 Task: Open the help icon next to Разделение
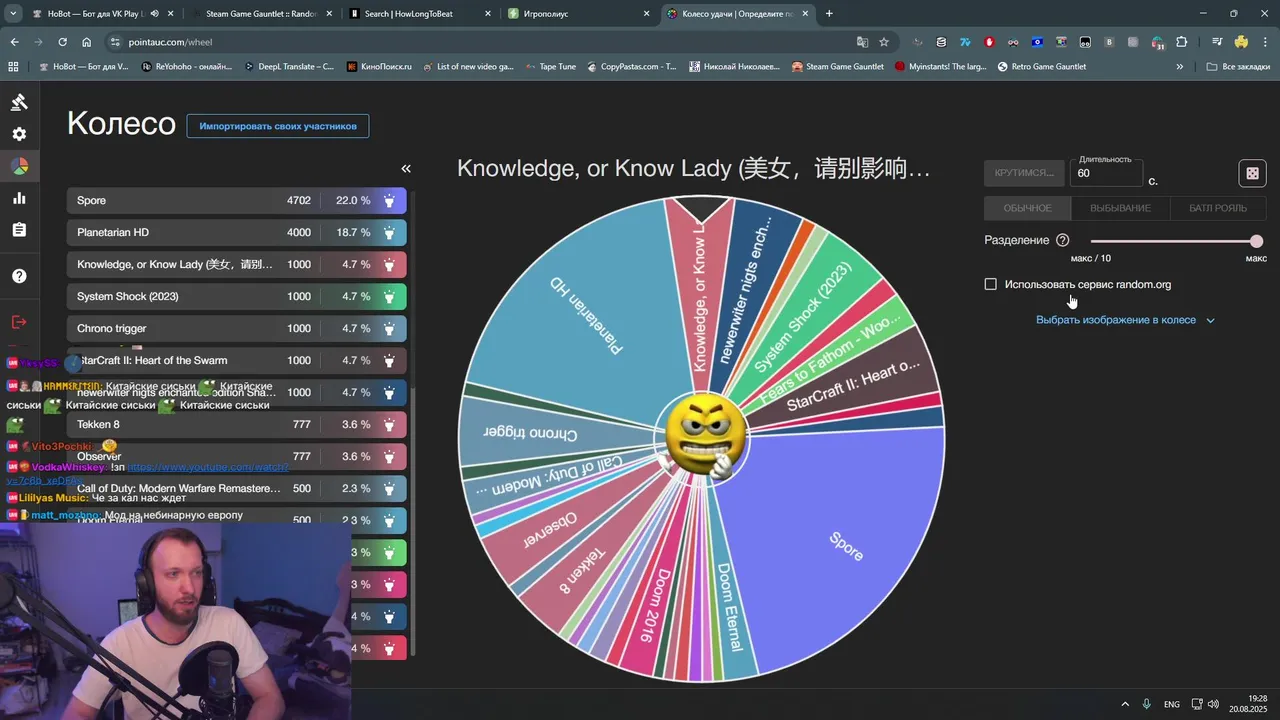1062,240
